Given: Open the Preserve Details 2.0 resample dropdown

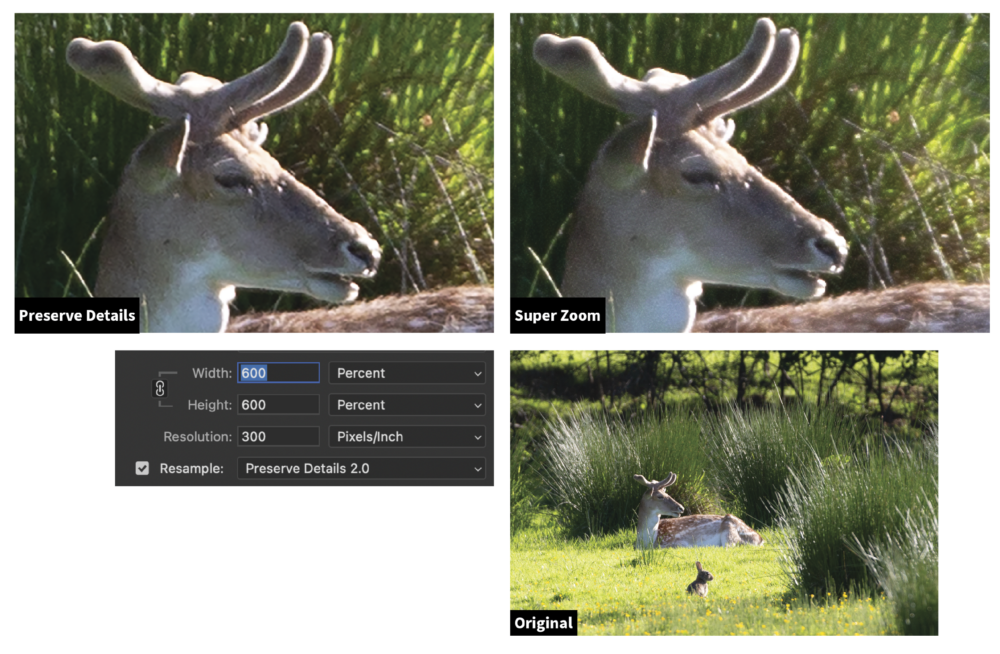Looking at the screenshot, I should pyautogui.click(x=362, y=468).
